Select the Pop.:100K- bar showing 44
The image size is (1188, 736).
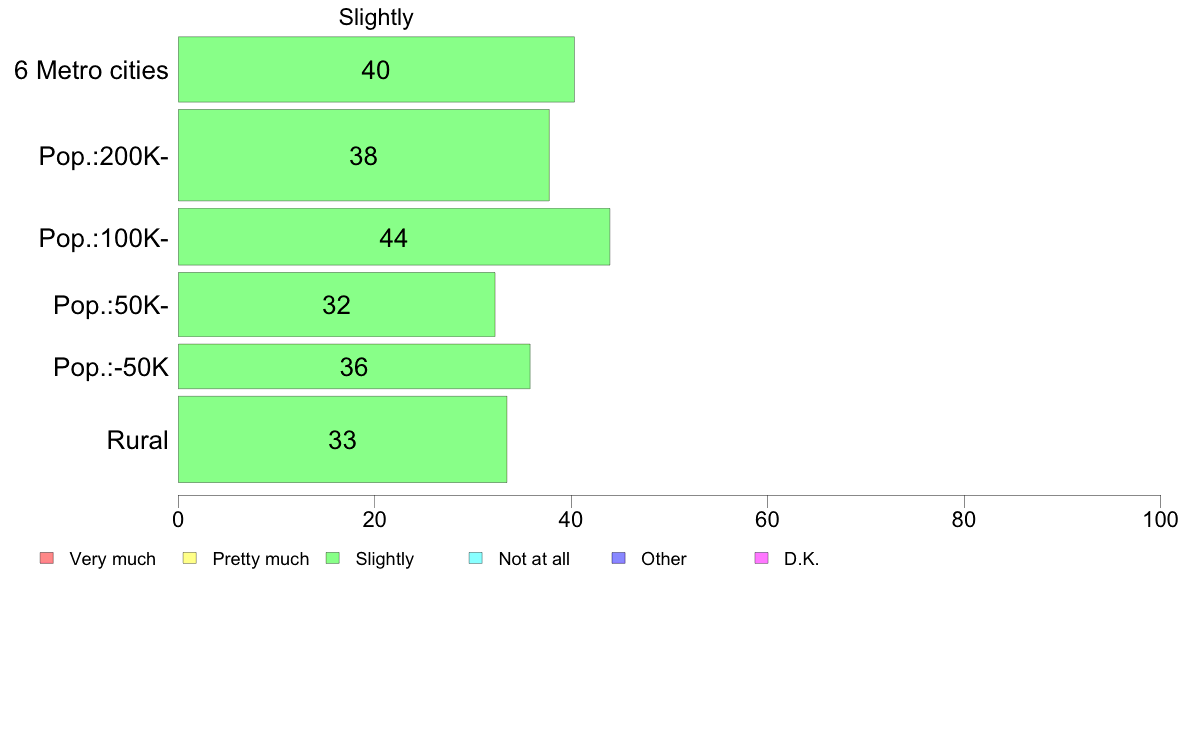pos(394,237)
